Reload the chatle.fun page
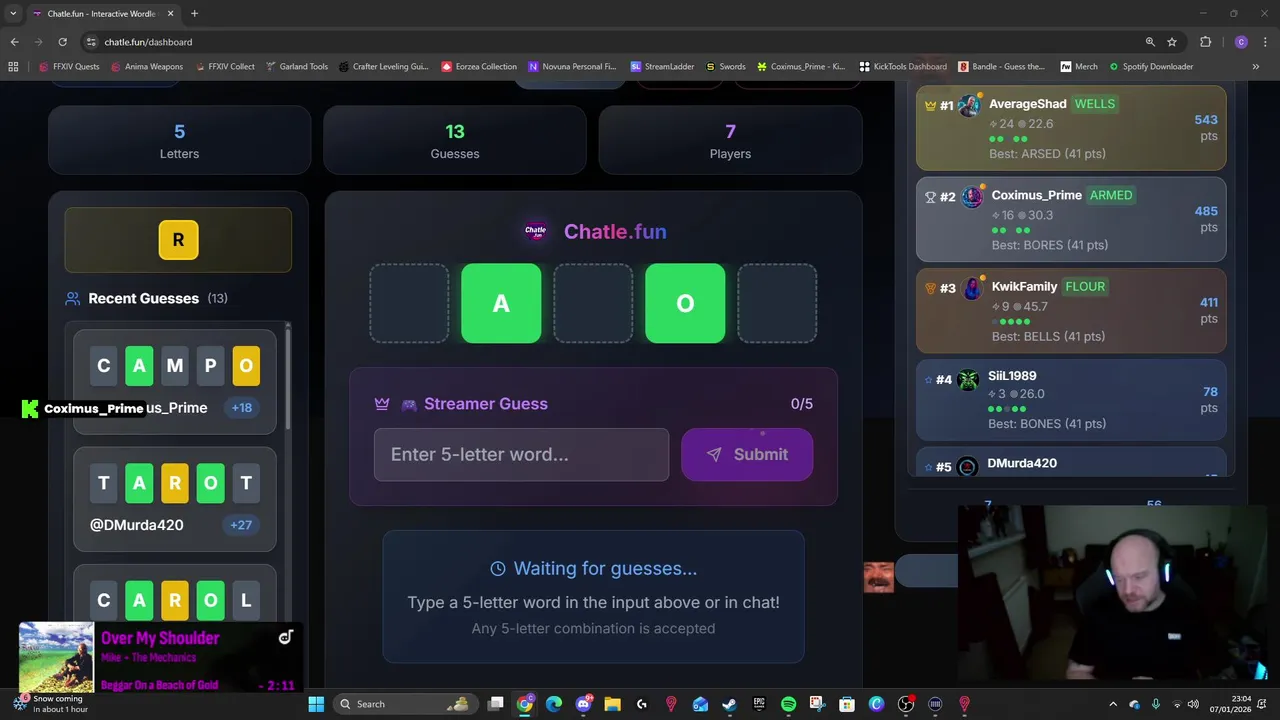 tap(62, 42)
